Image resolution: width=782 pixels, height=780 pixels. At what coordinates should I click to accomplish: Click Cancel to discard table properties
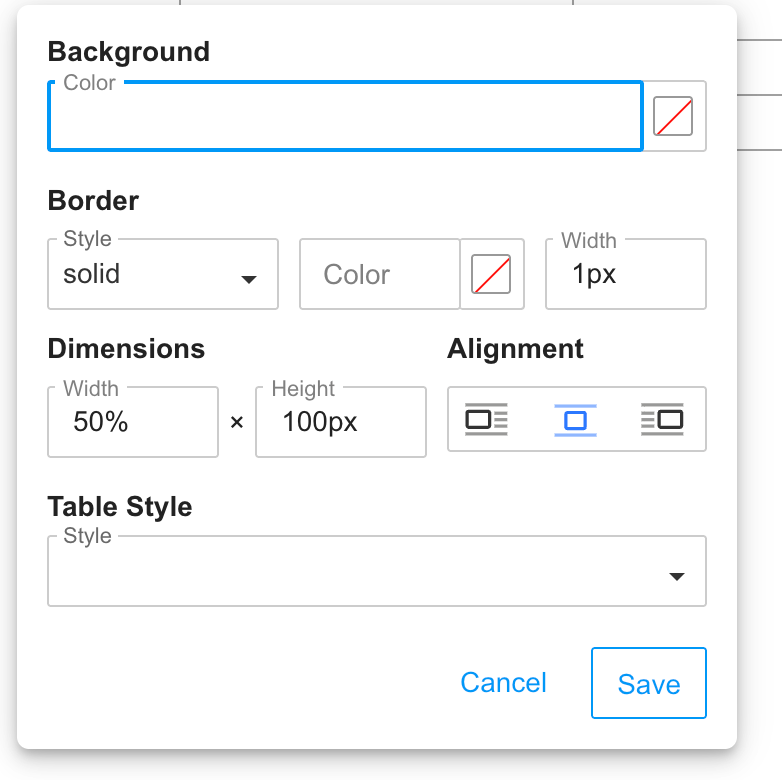click(503, 683)
